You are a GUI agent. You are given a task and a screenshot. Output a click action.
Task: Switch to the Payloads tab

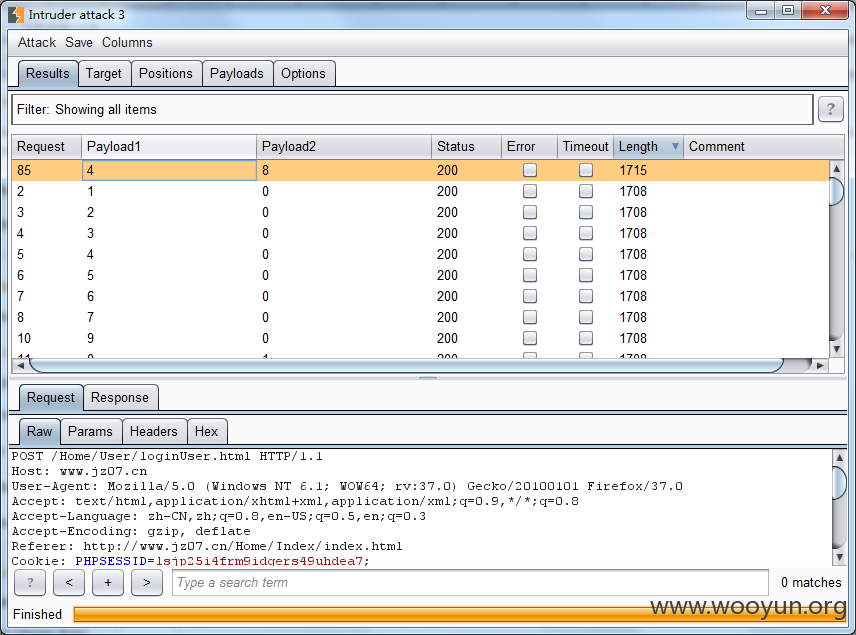pos(236,73)
